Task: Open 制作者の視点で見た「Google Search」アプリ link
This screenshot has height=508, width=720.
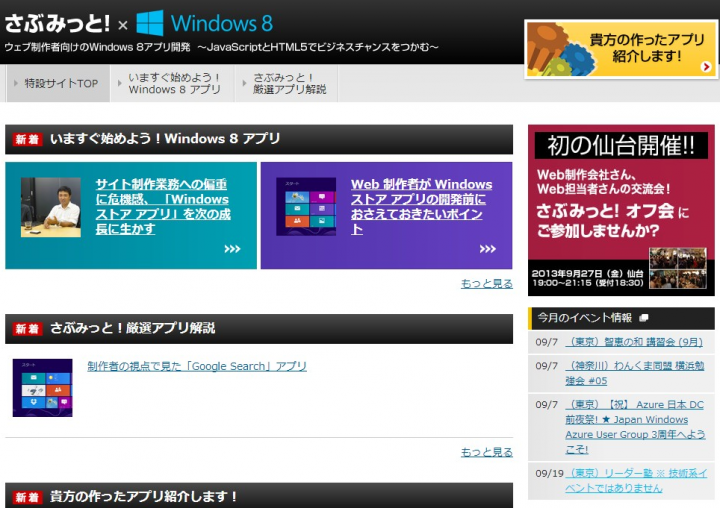Action: tap(197, 367)
